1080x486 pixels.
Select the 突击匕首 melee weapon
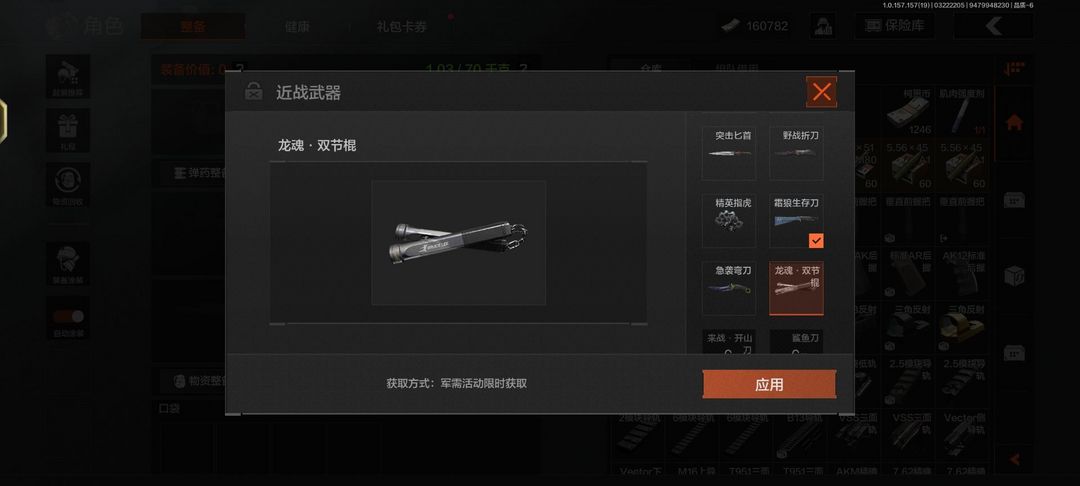[x=728, y=153]
